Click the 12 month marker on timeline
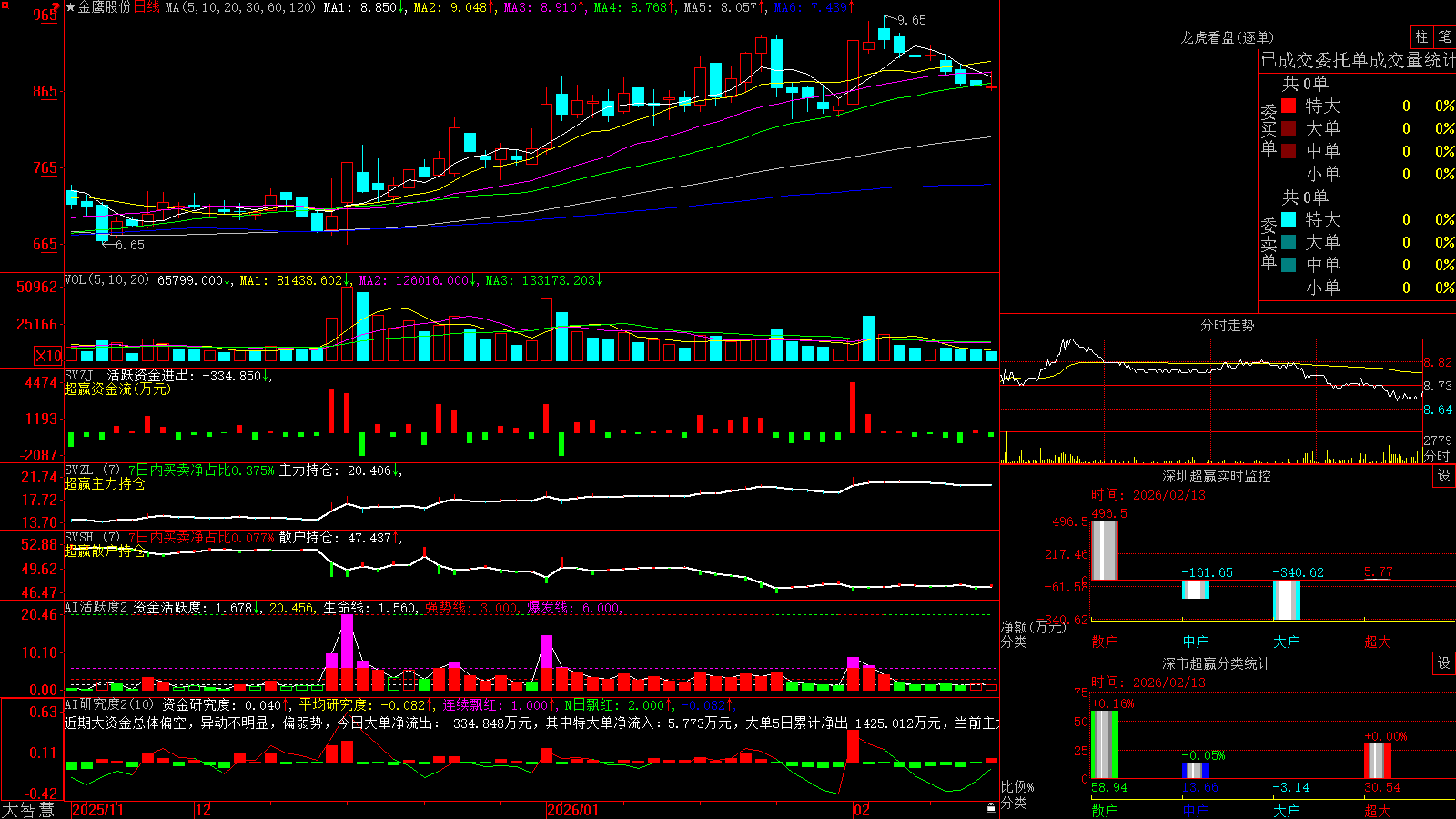The image size is (1456, 819). 203,810
